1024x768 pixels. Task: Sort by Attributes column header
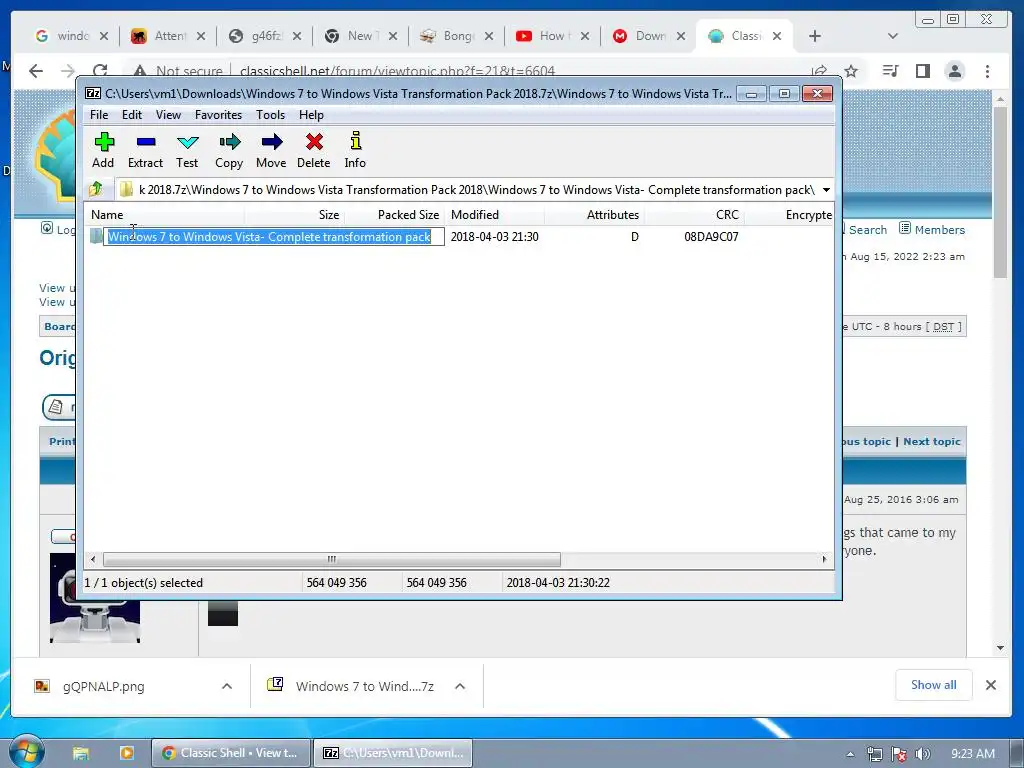tap(594, 215)
